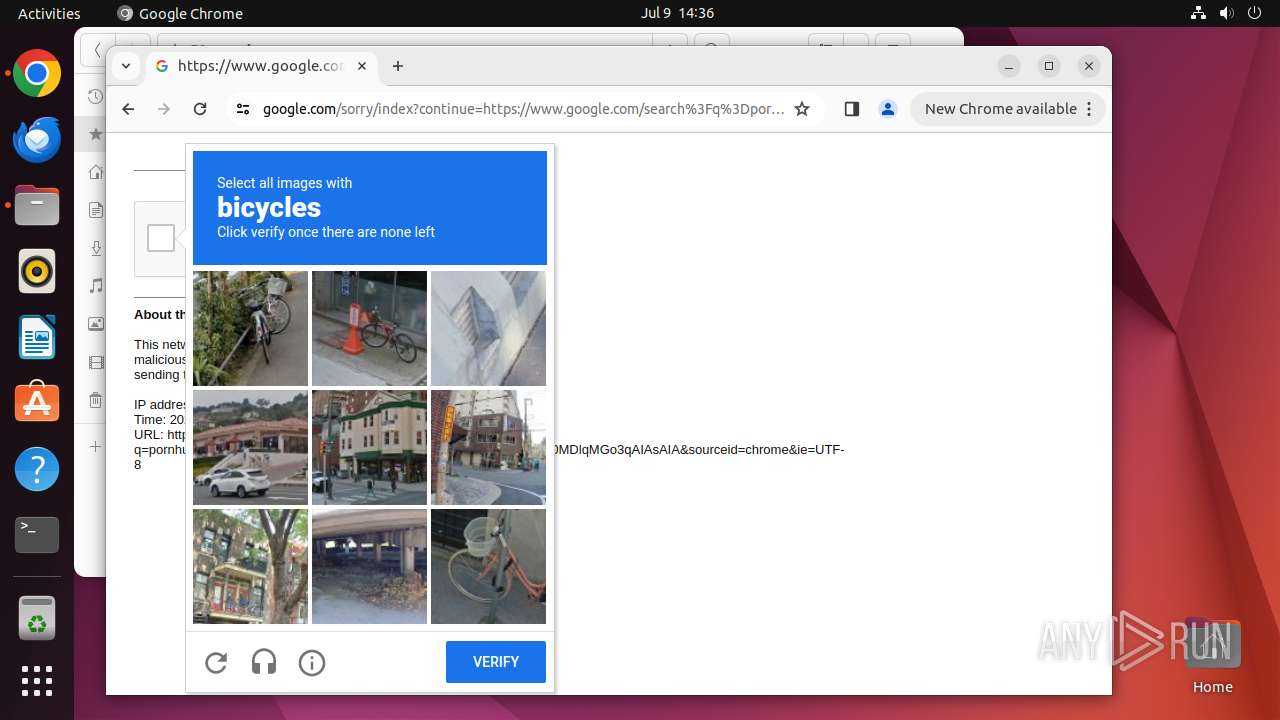Screen dimensions: 1280x720
Task: Select the bicycle-with-basket image tile
Action: [250, 328]
